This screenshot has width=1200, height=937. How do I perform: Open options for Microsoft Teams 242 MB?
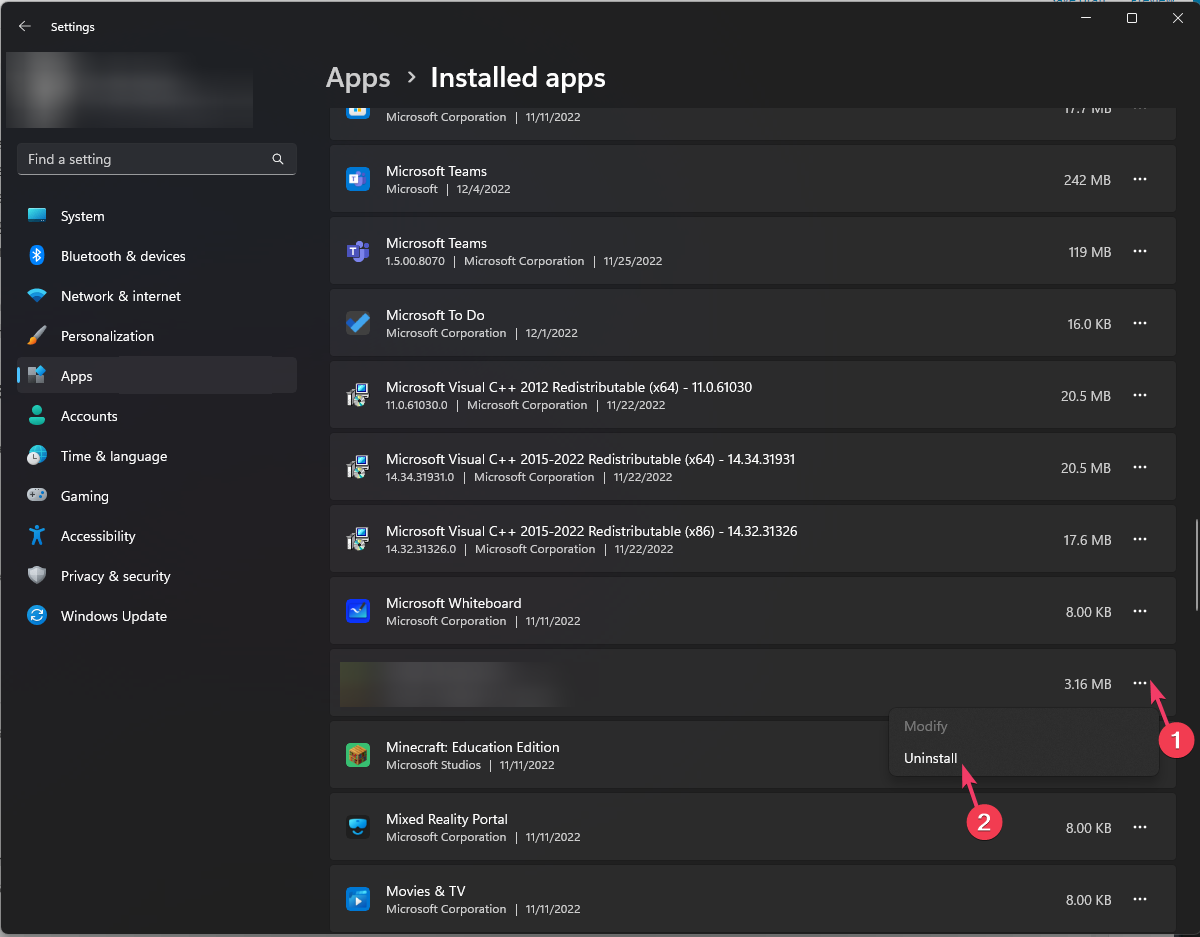pos(1139,179)
